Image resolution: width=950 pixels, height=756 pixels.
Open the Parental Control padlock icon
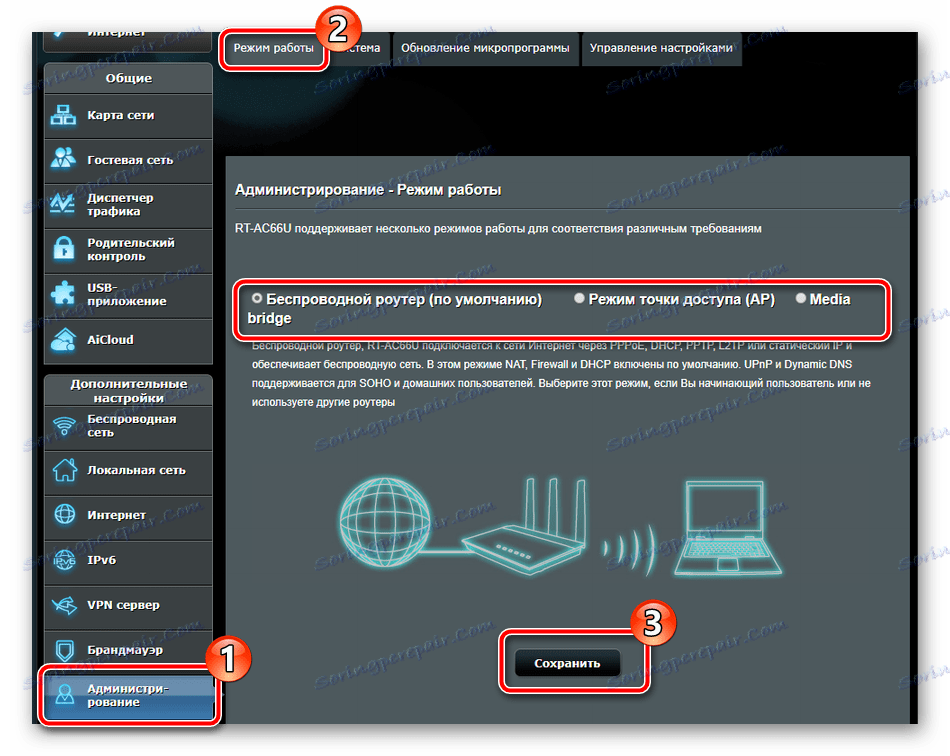pos(63,248)
